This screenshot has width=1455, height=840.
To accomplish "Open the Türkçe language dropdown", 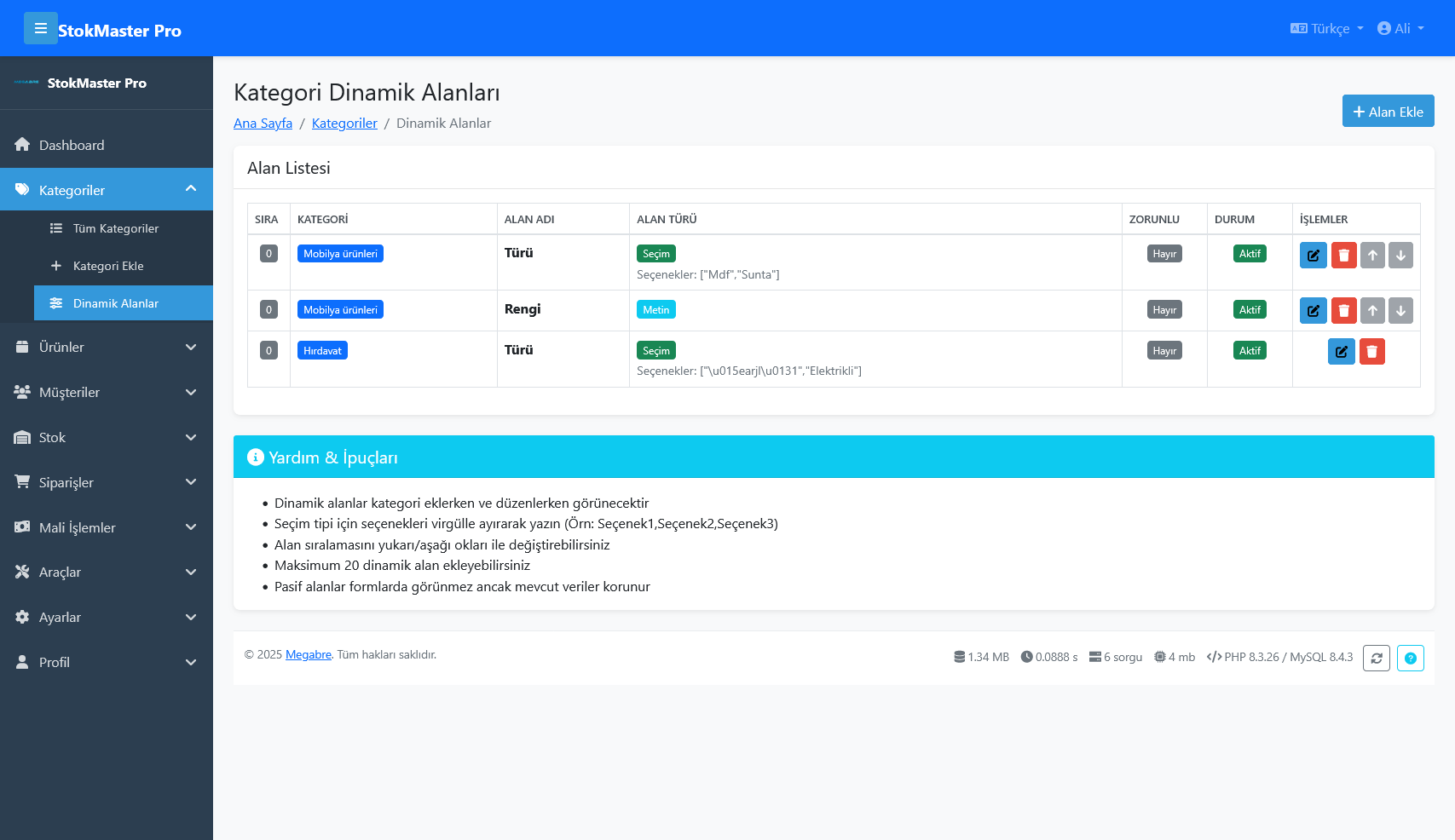I will 1326,28.
